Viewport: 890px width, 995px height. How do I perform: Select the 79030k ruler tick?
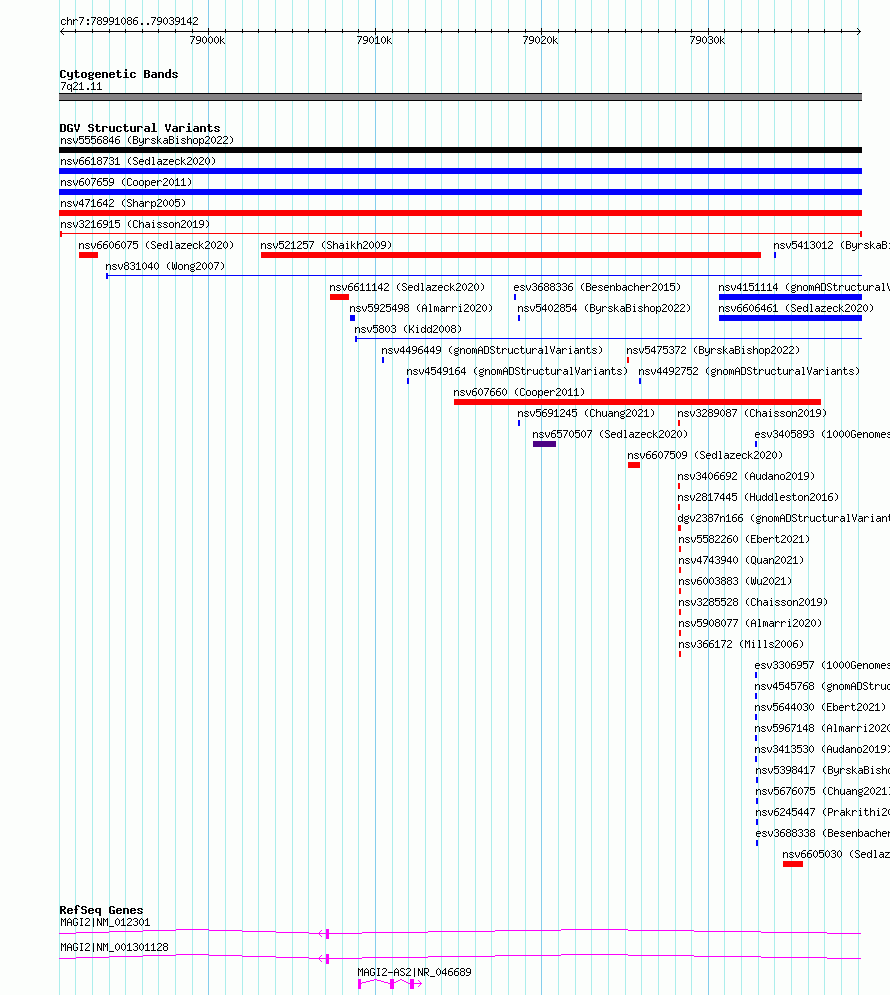707,40
